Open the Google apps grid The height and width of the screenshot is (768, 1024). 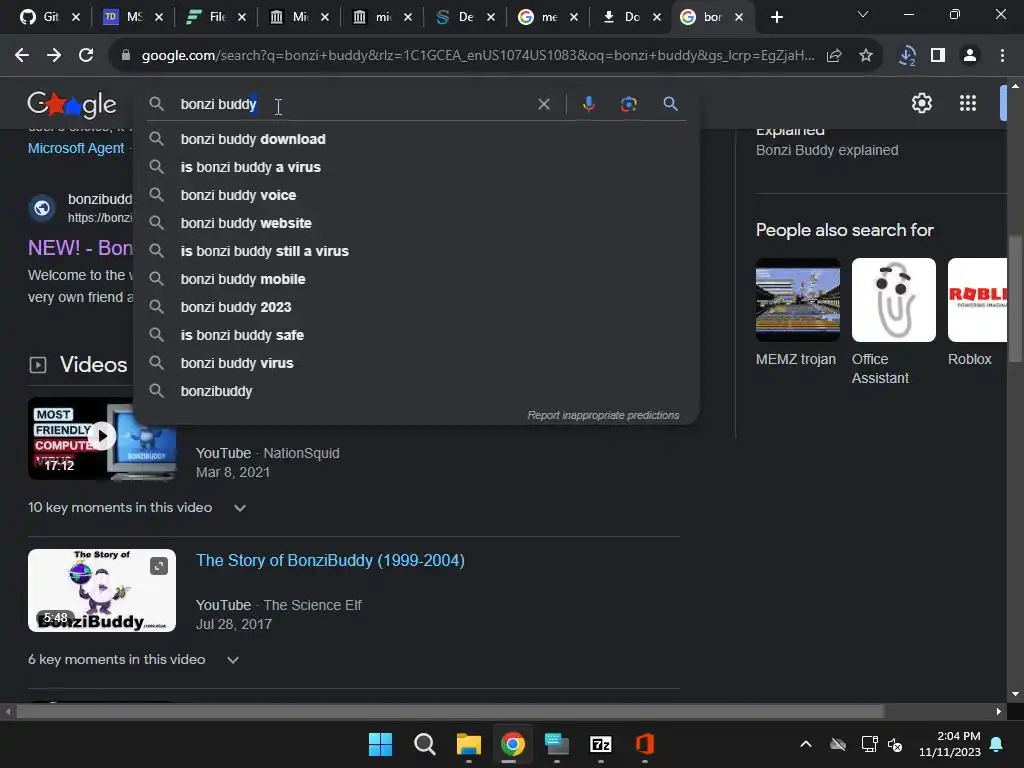968,103
